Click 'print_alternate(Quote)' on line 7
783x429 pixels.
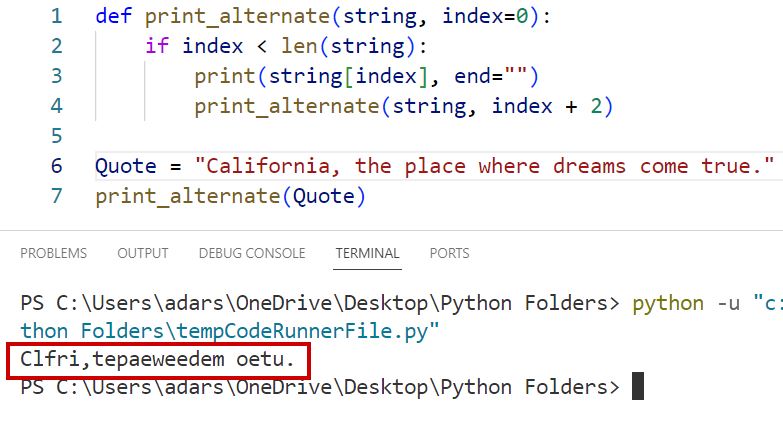pyautogui.click(x=231, y=196)
